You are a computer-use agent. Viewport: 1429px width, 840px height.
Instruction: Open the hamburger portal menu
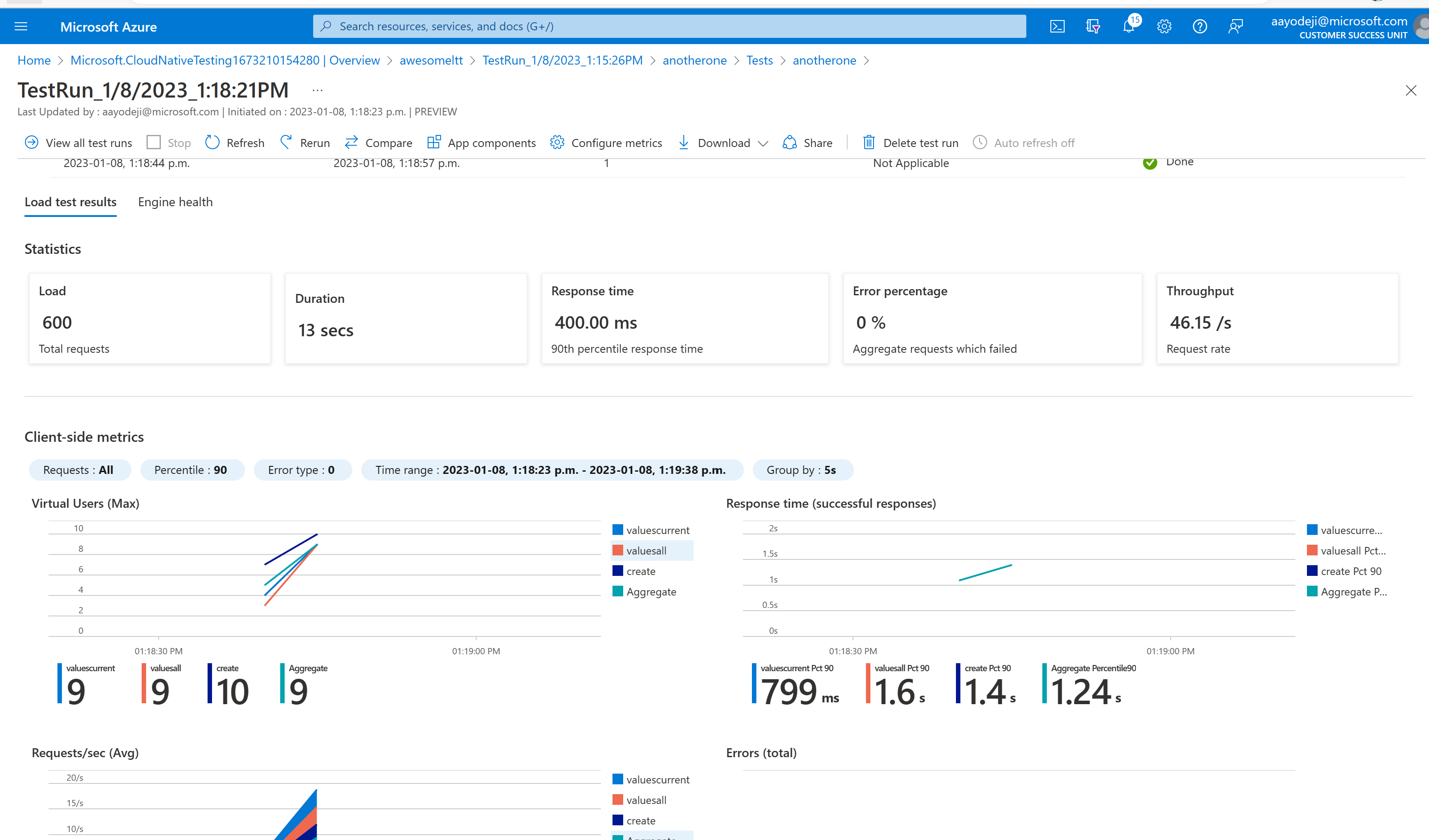pyautogui.click(x=21, y=27)
